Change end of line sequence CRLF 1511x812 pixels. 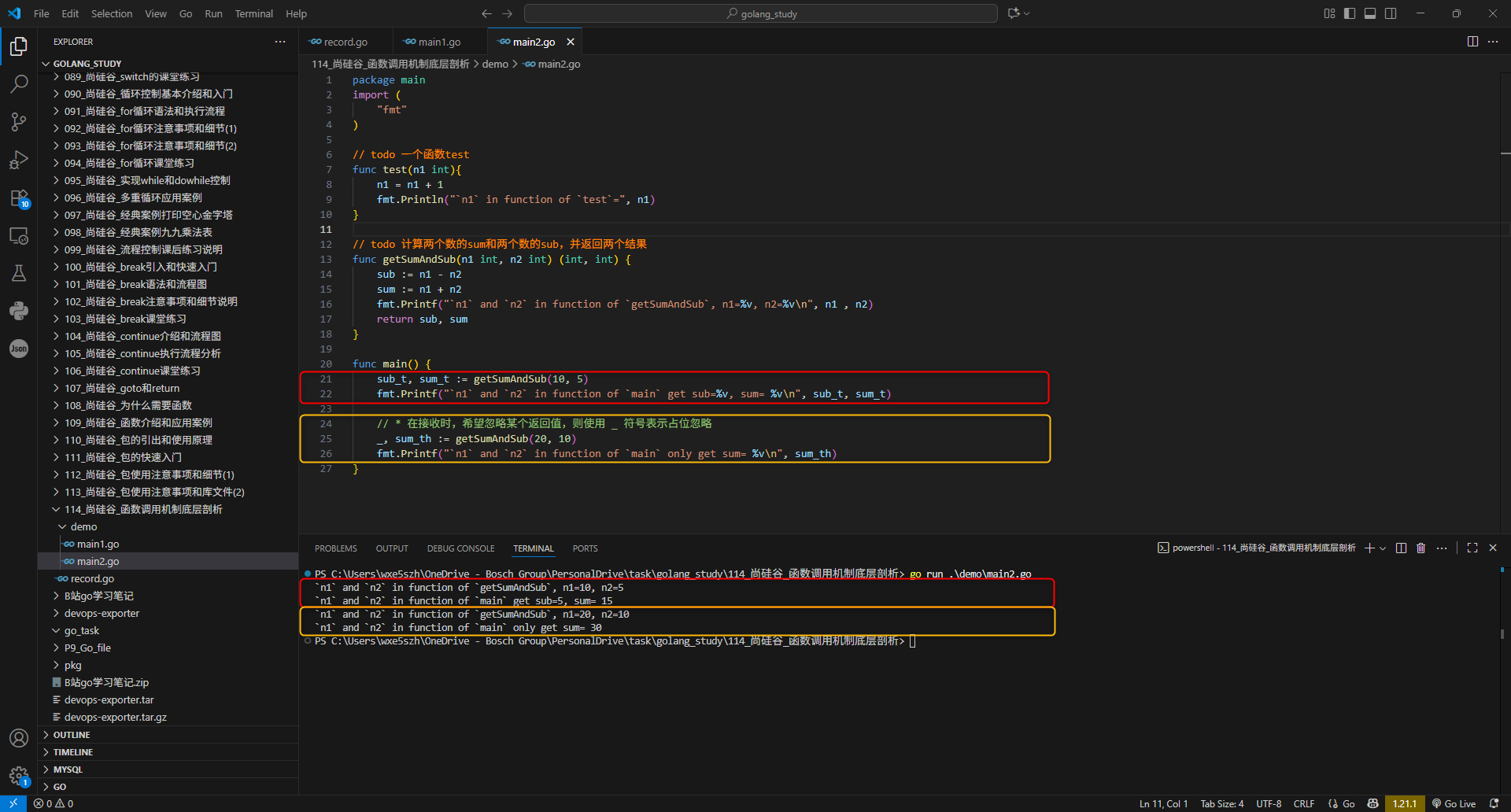pyautogui.click(x=1304, y=803)
